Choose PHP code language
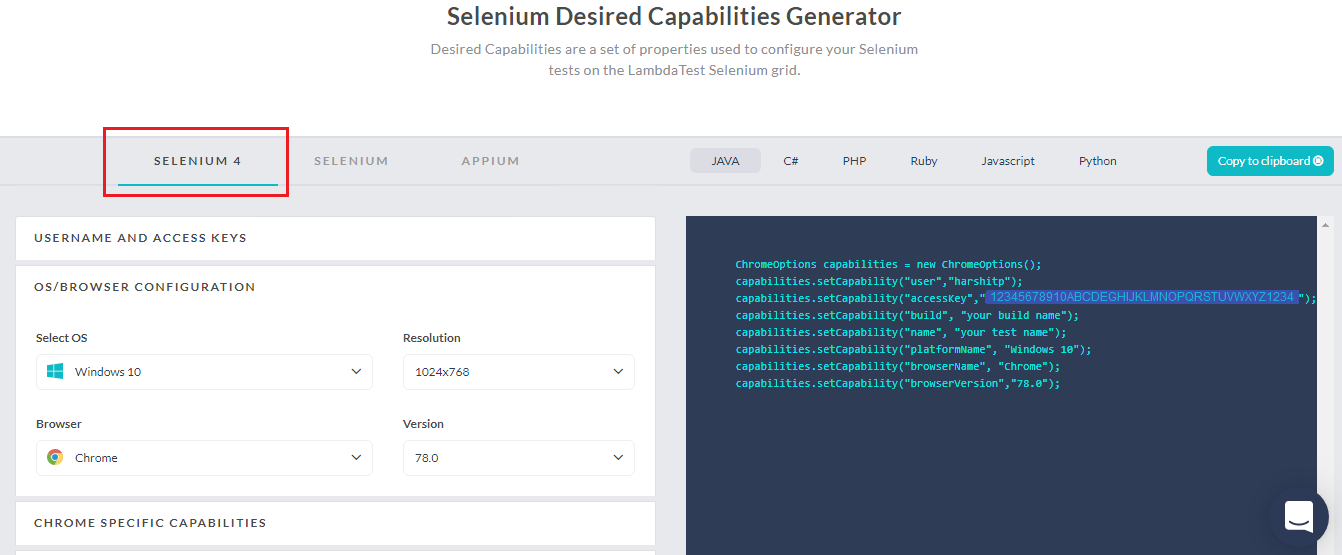Viewport: 1342px width, 555px height. 854,161
